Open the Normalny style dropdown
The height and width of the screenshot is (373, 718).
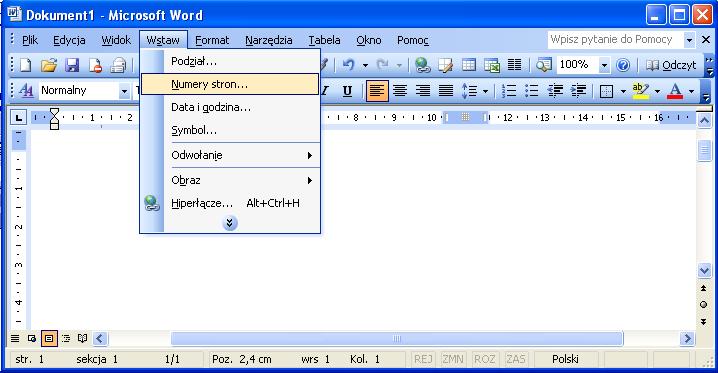coord(124,91)
